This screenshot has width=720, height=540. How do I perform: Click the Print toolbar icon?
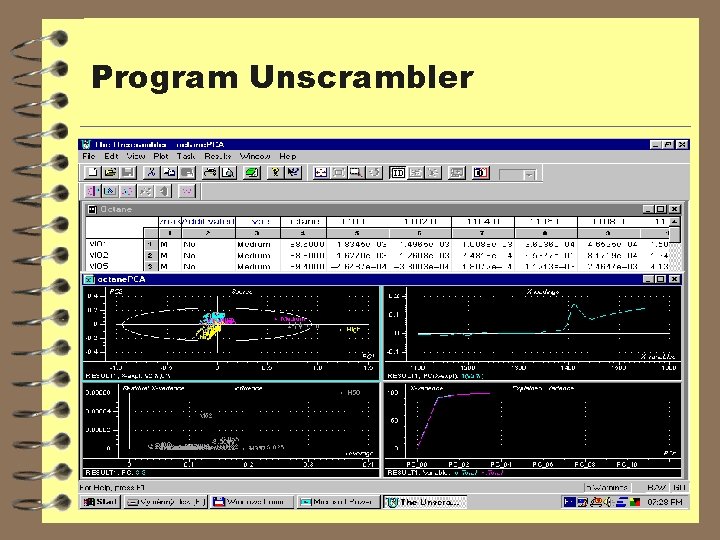pyautogui.click(x=210, y=173)
